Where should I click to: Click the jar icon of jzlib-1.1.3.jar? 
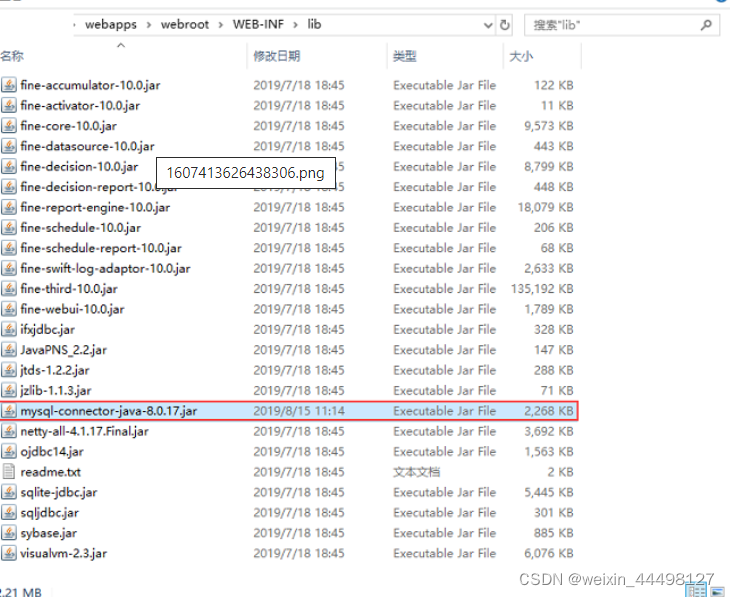pyautogui.click(x=8, y=390)
